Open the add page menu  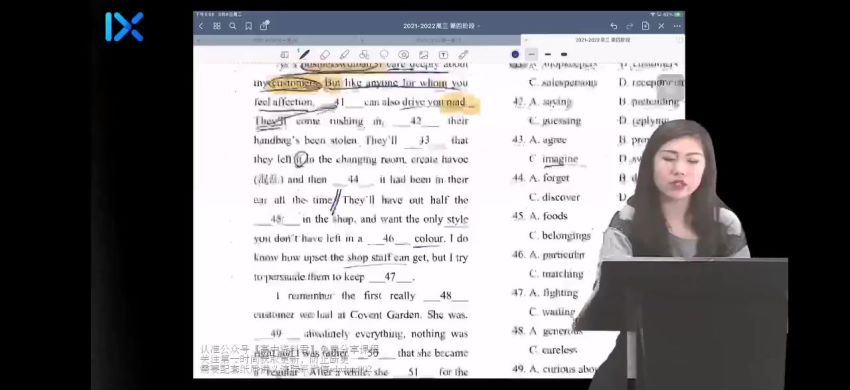tap(645, 26)
